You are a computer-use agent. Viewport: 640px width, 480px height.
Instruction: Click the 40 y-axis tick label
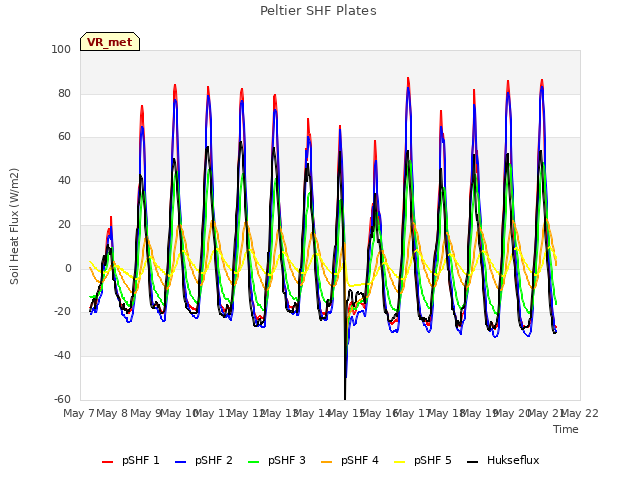tap(64, 180)
